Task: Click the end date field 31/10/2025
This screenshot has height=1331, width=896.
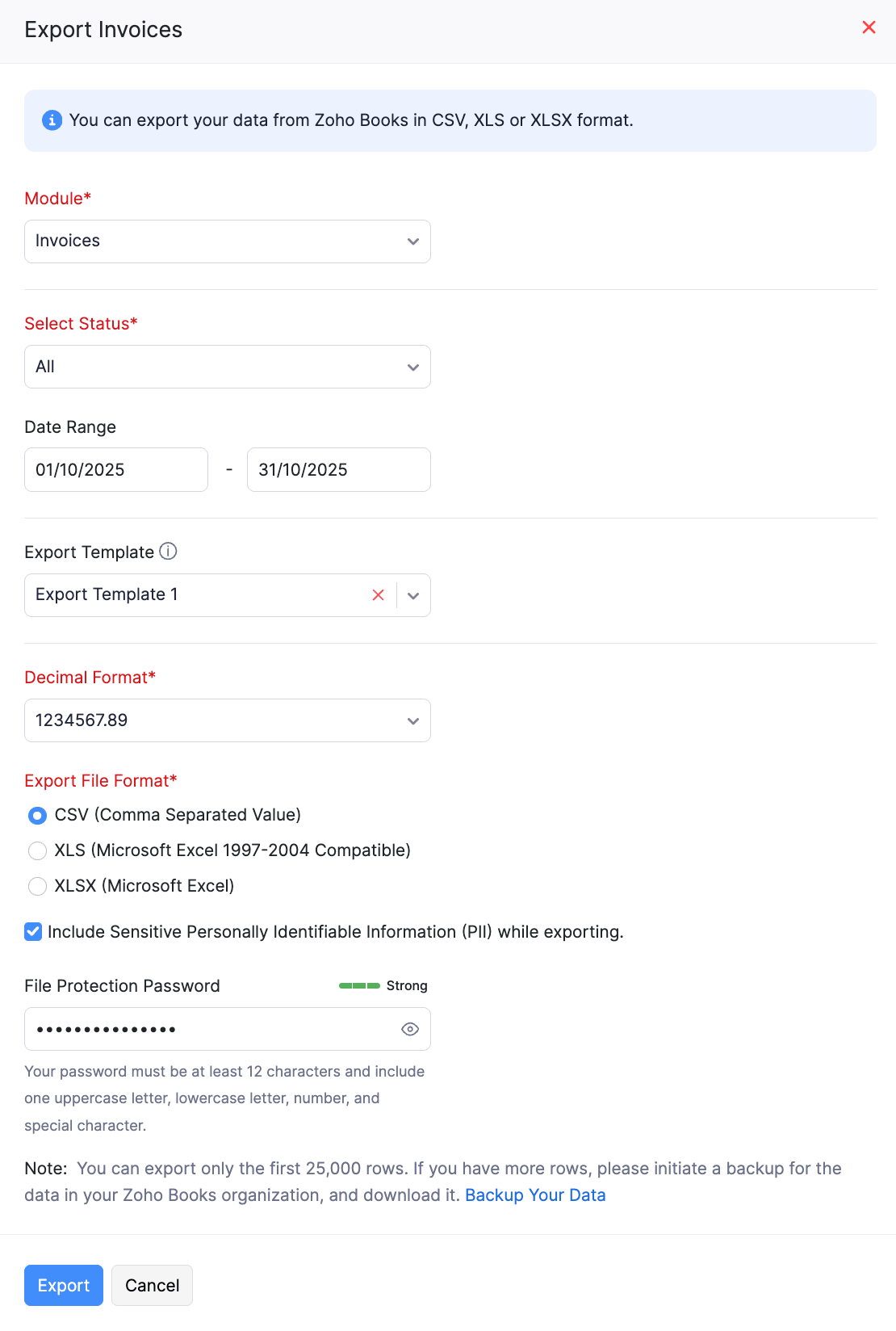Action: (338, 470)
